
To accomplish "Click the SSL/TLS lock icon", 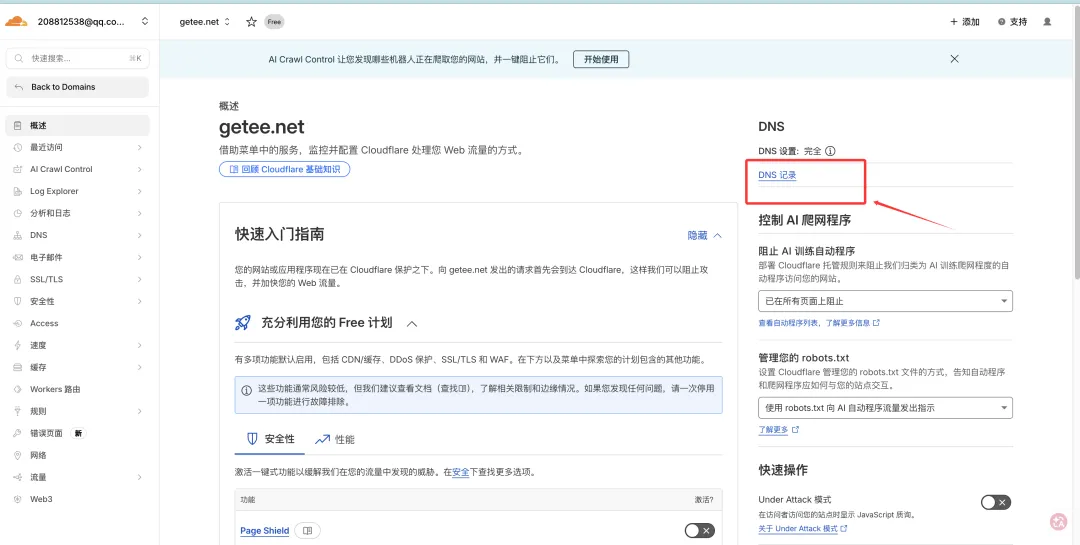I will pos(18,280).
